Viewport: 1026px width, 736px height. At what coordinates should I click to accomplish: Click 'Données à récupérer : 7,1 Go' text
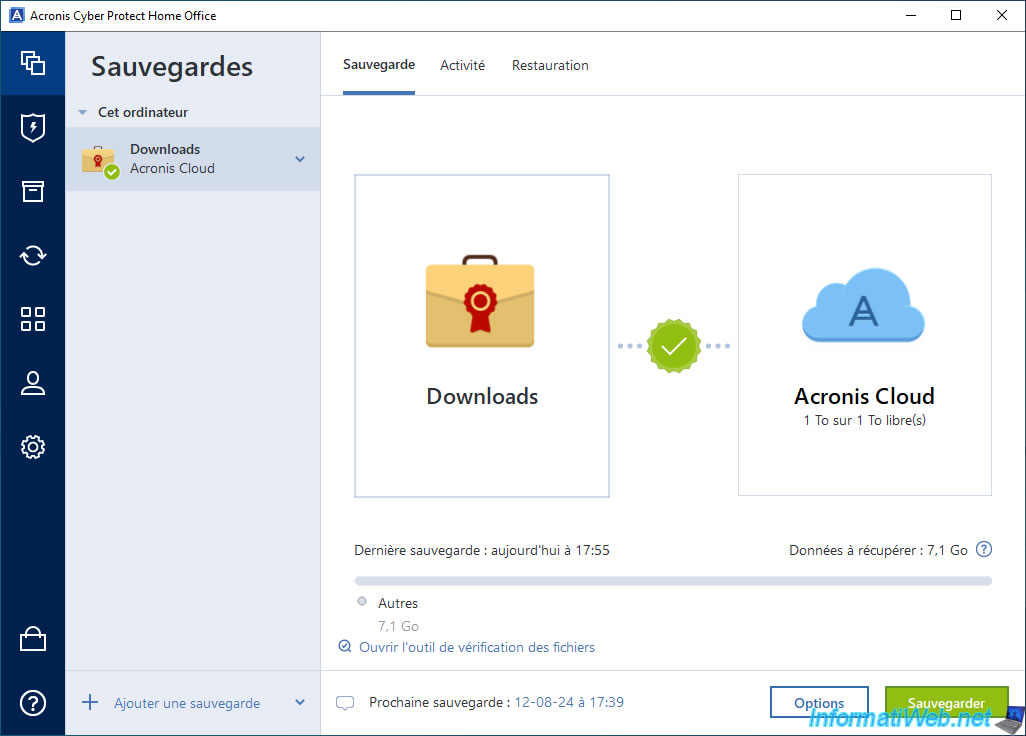click(x=878, y=550)
